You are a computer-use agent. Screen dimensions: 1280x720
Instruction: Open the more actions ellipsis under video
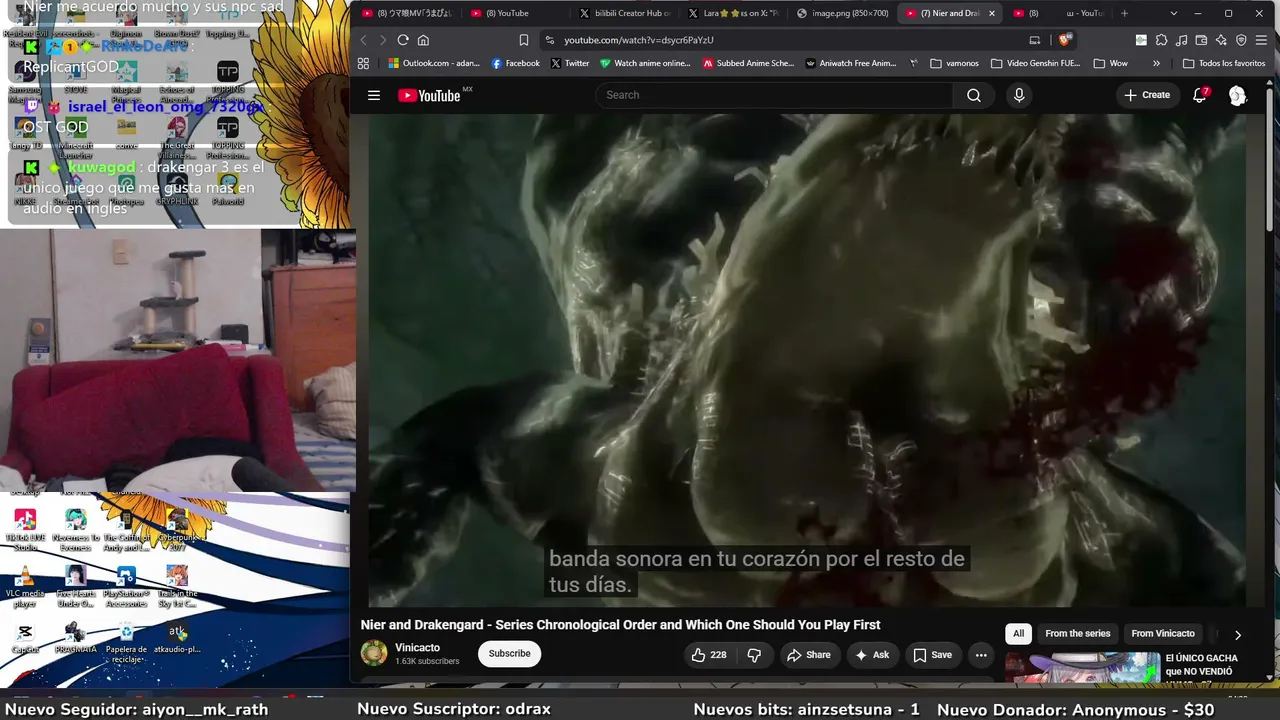(x=981, y=655)
